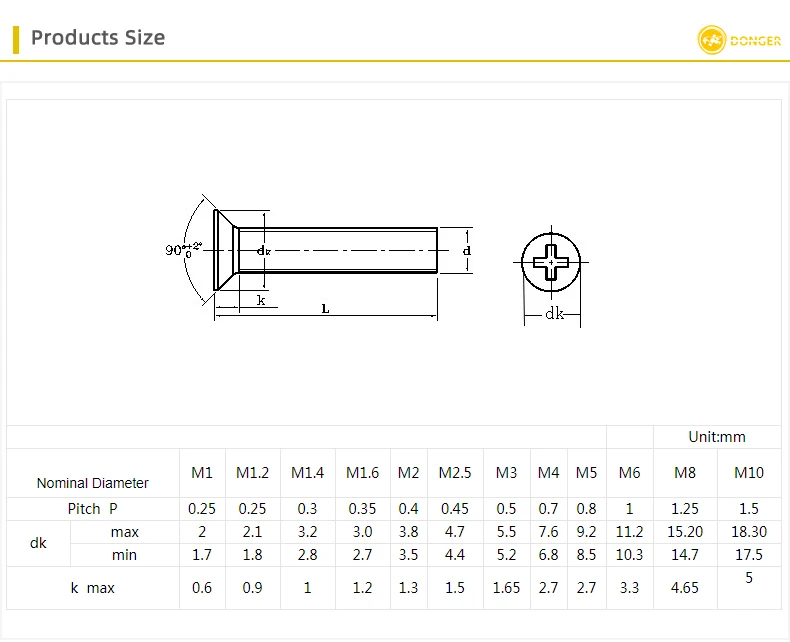Click k max value 0.6 for M1

[202, 588]
